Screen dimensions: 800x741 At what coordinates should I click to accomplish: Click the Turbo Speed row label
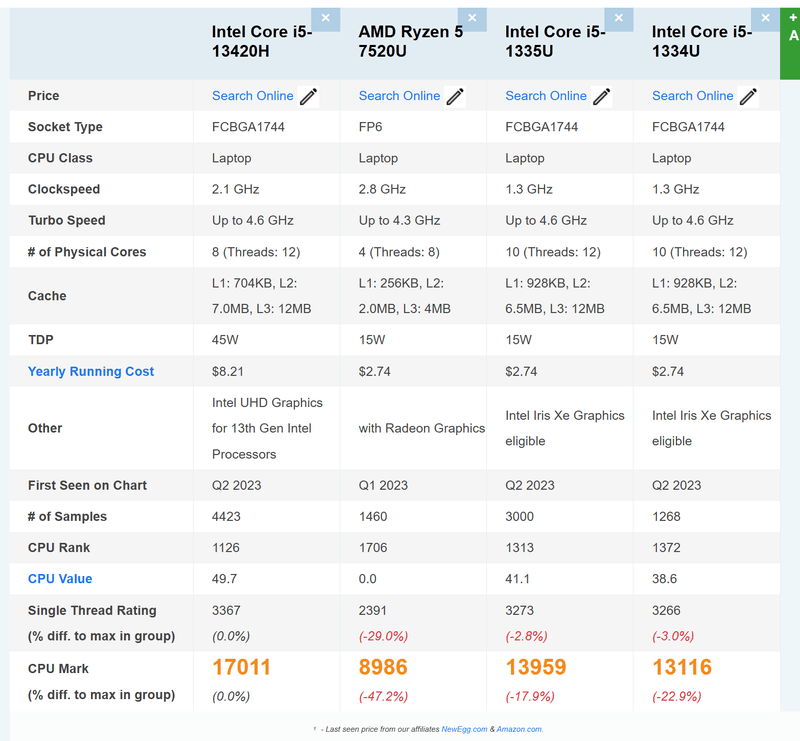67,220
